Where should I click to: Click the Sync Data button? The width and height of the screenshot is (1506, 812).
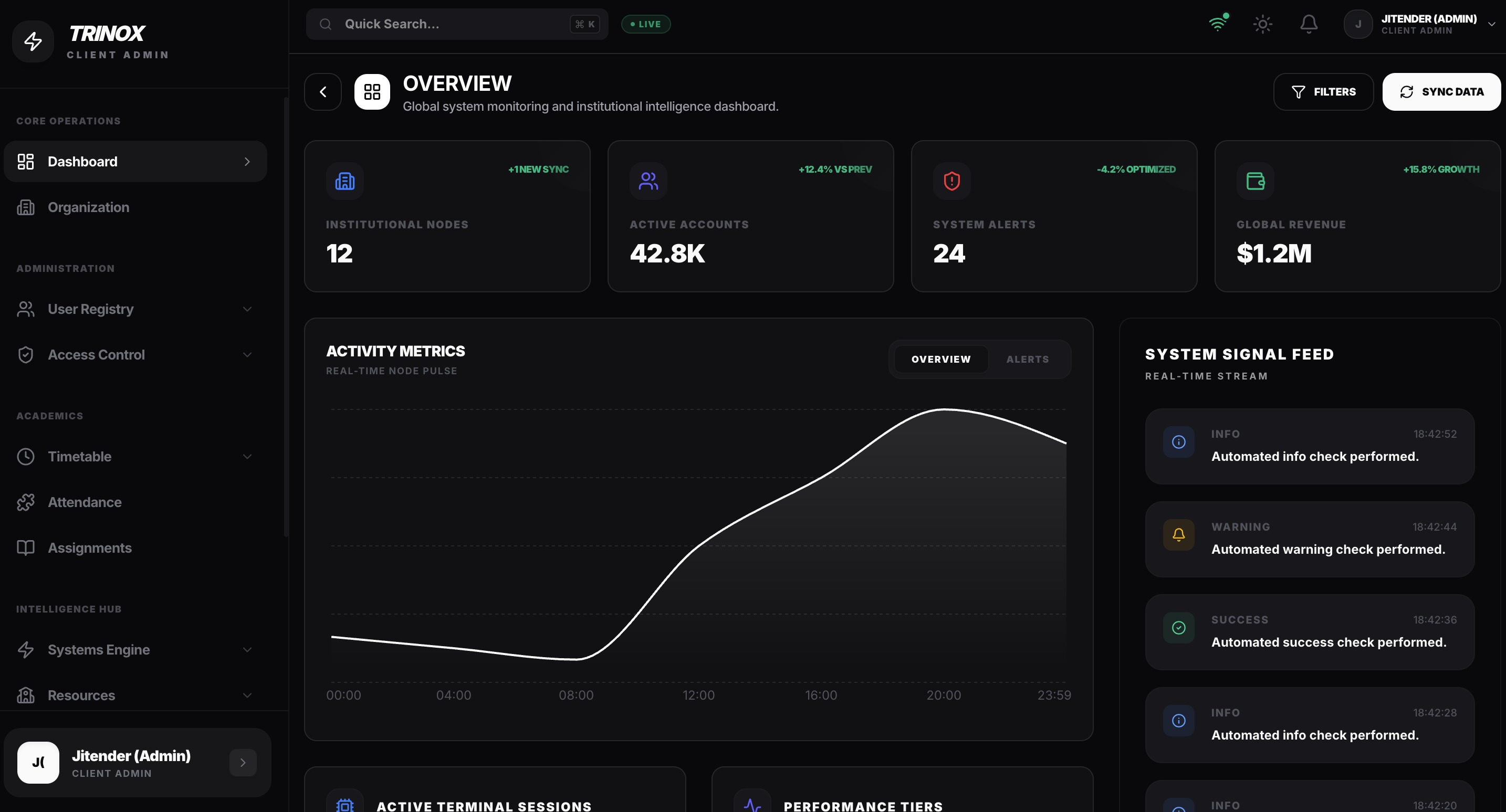(x=1441, y=92)
